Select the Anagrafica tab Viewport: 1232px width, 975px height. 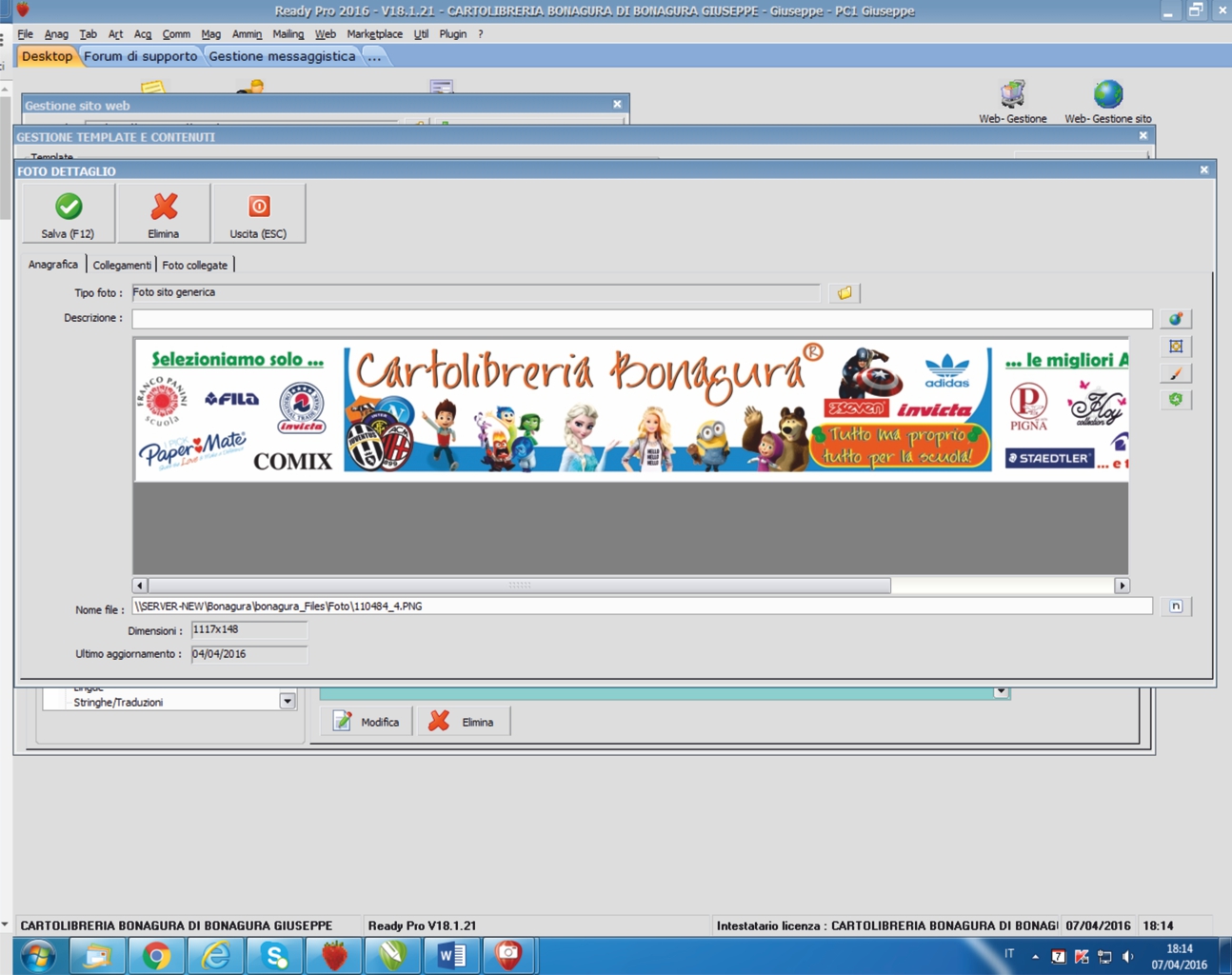[53, 265]
